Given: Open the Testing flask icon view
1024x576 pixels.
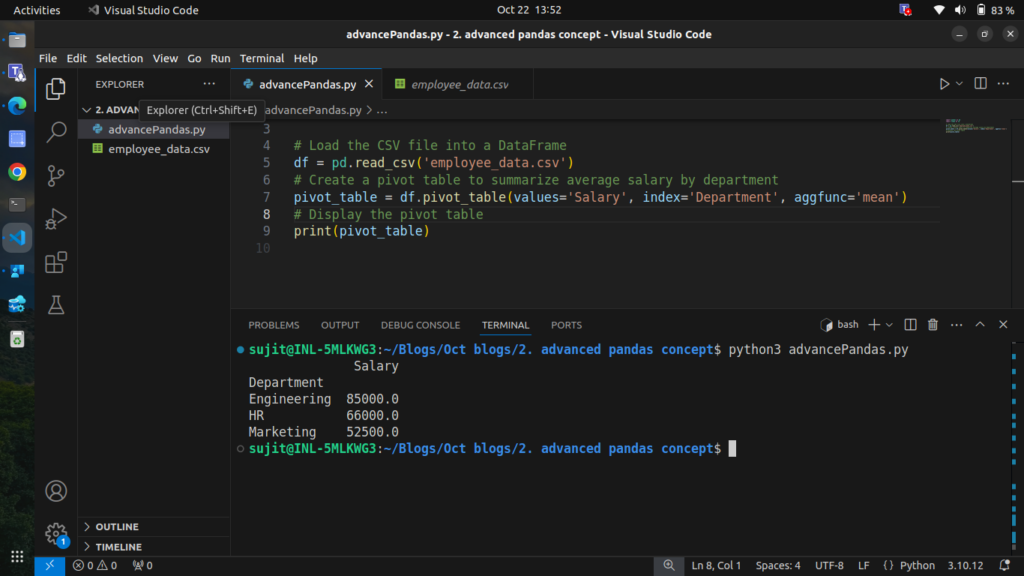Looking at the screenshot, I should (x=57, y=306).
